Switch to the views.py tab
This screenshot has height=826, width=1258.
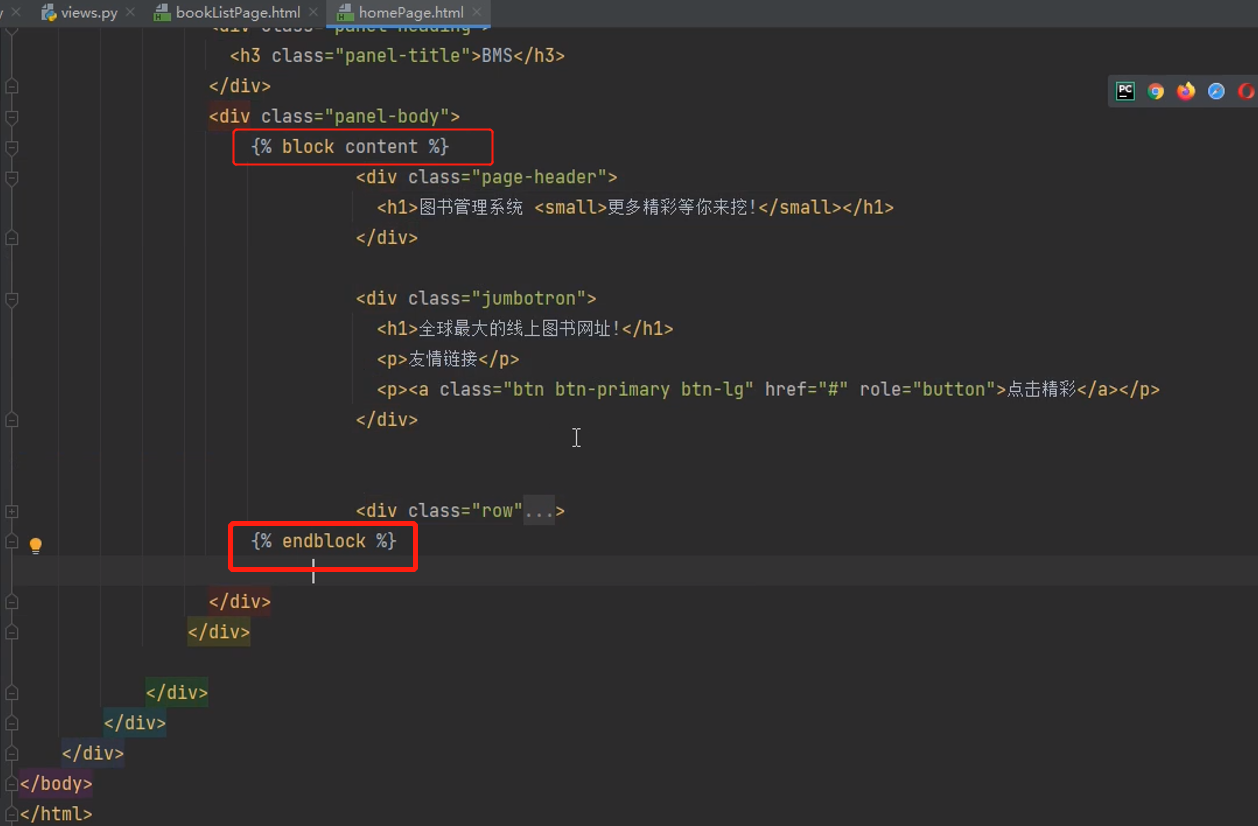(88, 13)
